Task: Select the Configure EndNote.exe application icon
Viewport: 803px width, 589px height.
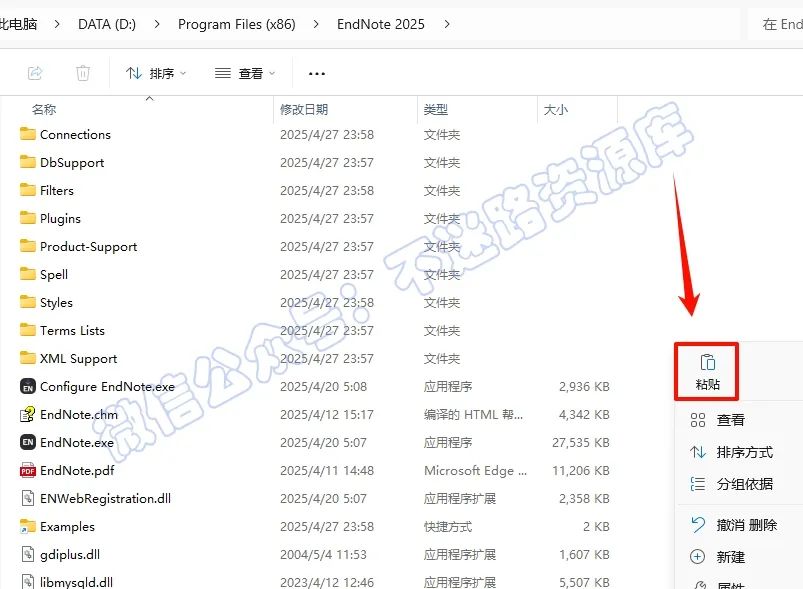Action: click(x=28, y=386)
